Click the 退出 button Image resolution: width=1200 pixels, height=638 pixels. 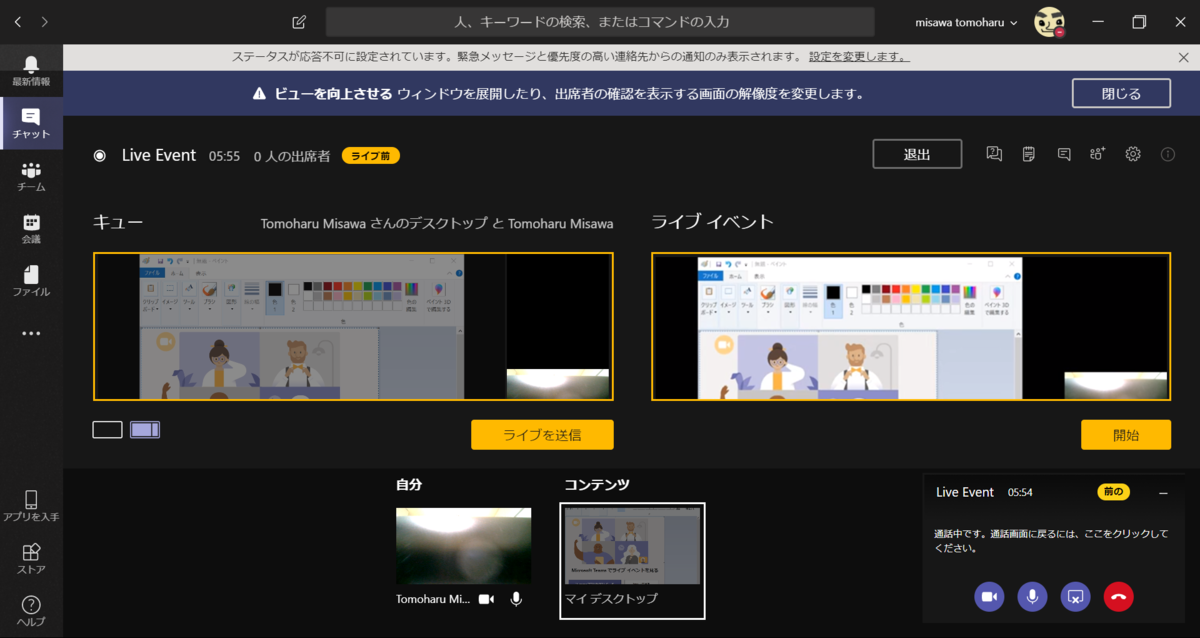(x=917, y=154)
